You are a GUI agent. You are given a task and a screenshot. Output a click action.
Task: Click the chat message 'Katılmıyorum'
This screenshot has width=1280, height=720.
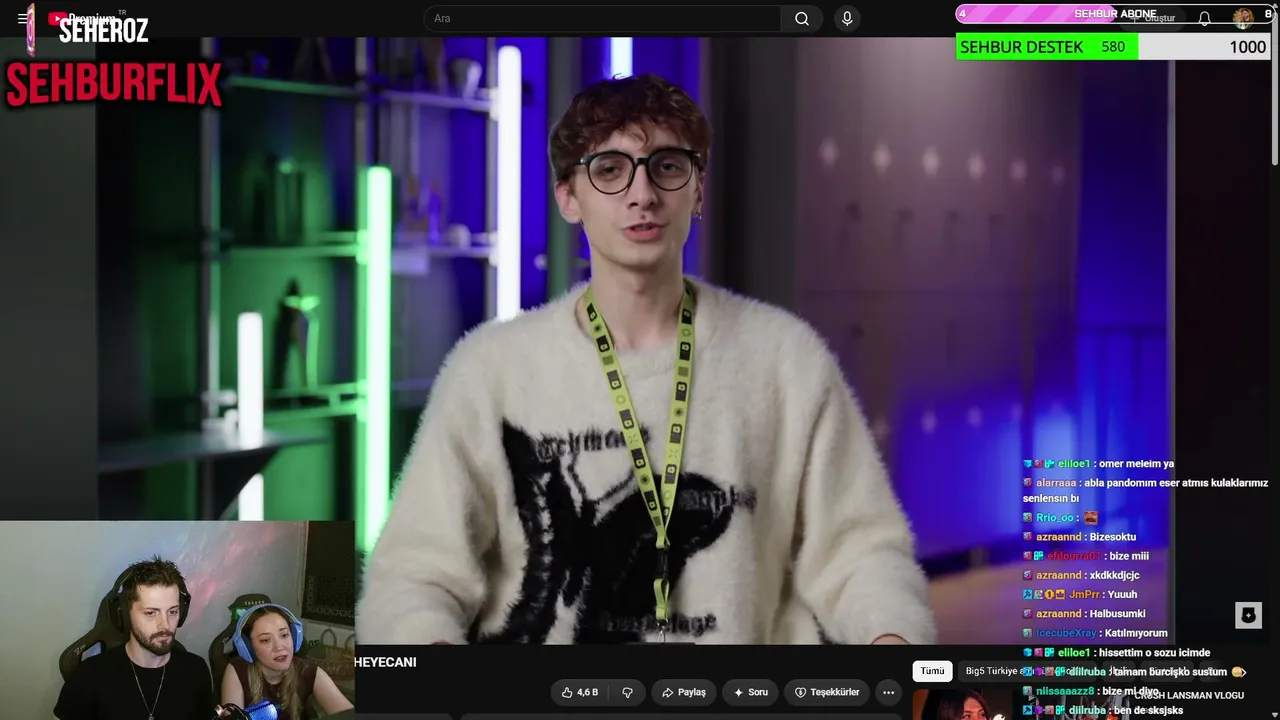point(1136,633)
